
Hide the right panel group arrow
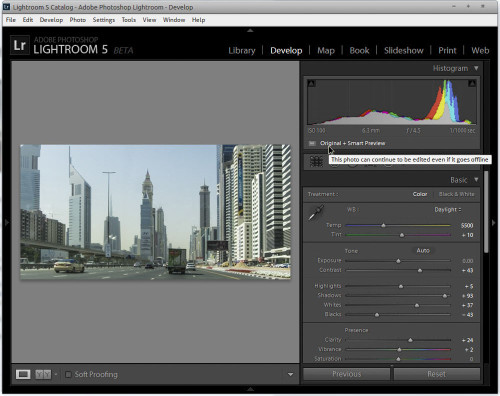pyautogui.click(x=494, y=222)
